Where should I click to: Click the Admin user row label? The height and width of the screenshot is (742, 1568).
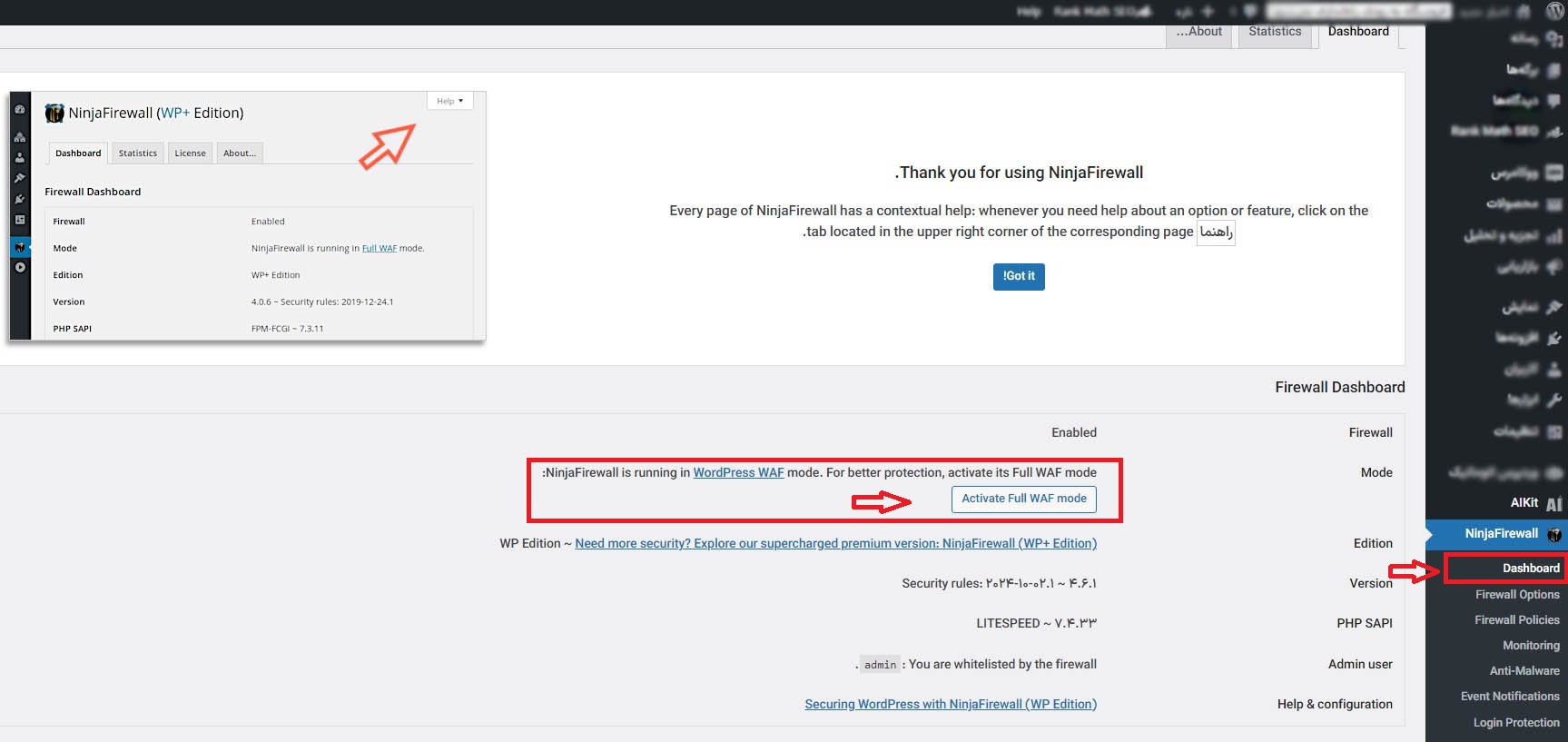point(1360,665)
